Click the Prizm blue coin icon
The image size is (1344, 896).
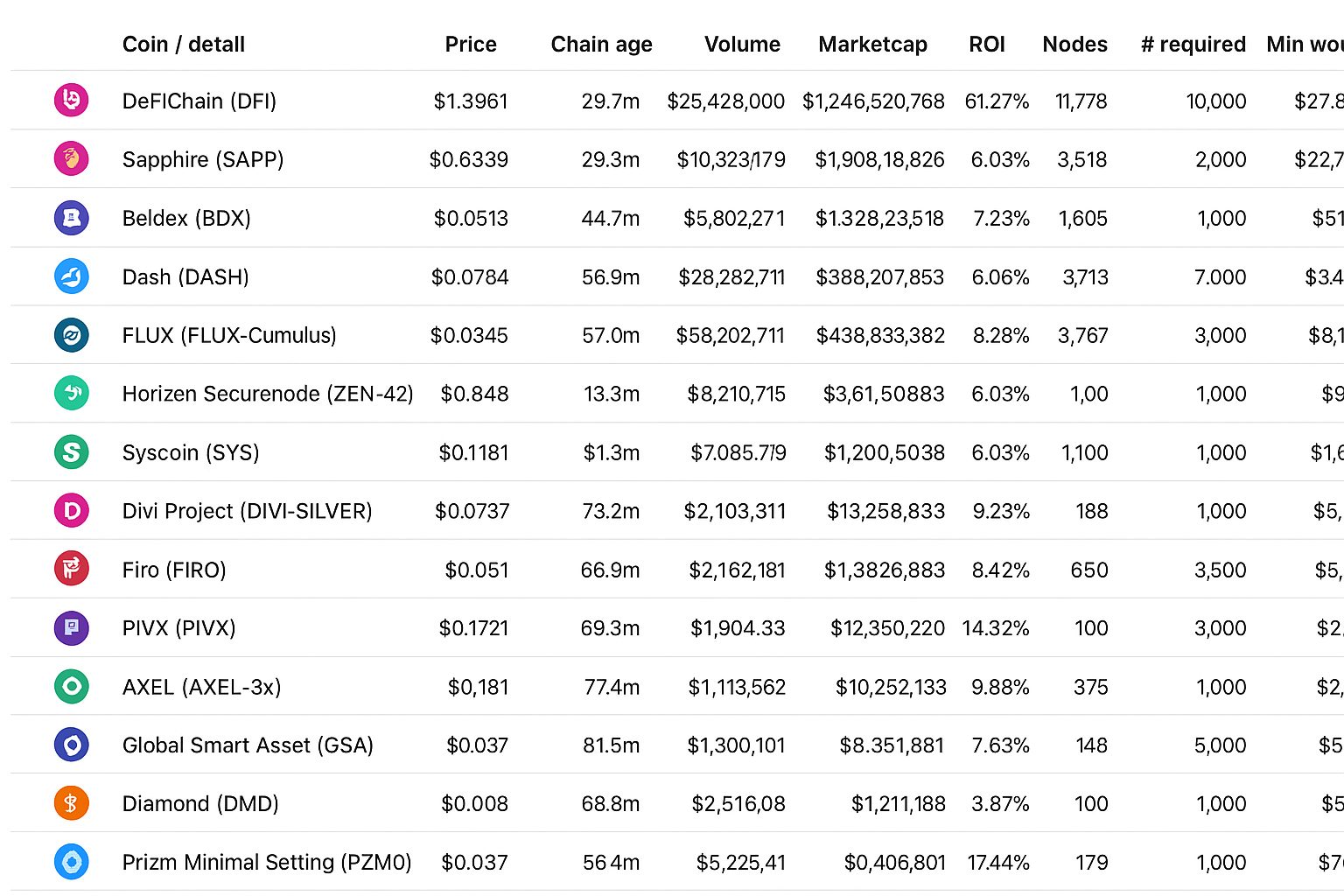[72, 862]
